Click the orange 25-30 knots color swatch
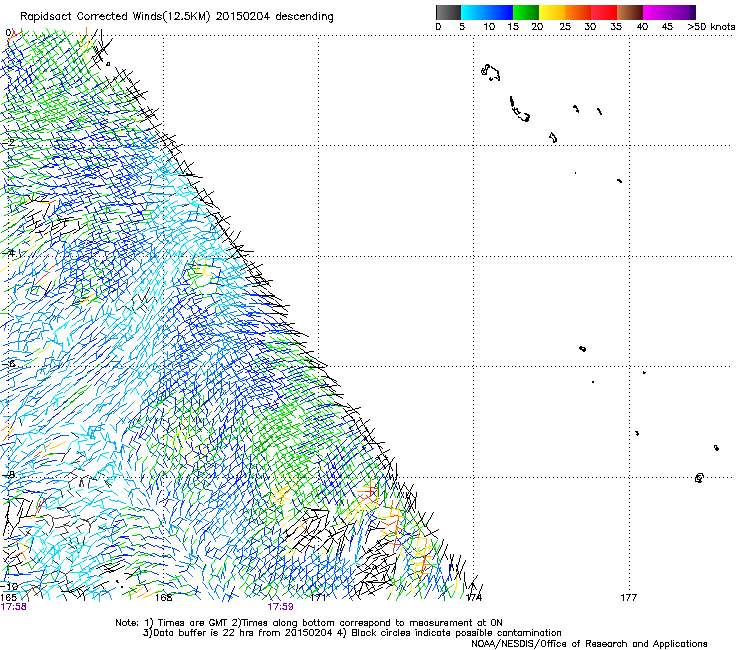The width and height of the screenshot is (740, 650). click(x=578, y=12)
